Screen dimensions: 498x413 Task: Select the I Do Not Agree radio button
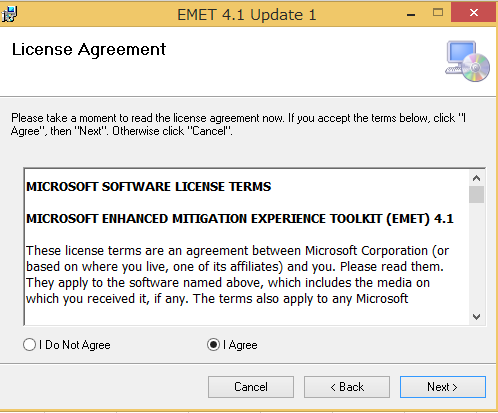point(29,344)
